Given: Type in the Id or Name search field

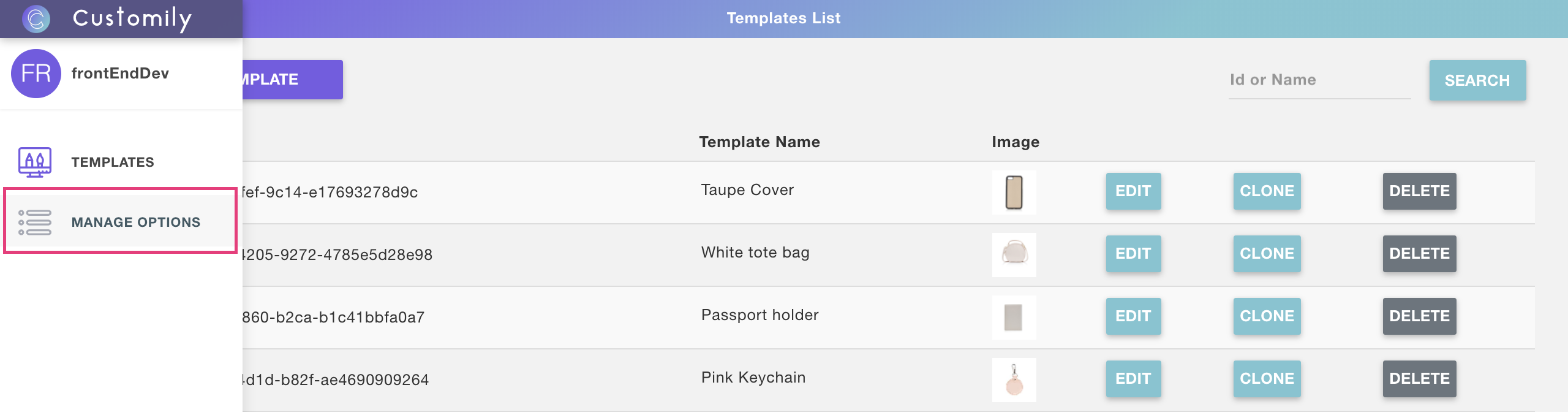Looking at the screenshot, I should pyautogui.click(x=1319, y=80).
